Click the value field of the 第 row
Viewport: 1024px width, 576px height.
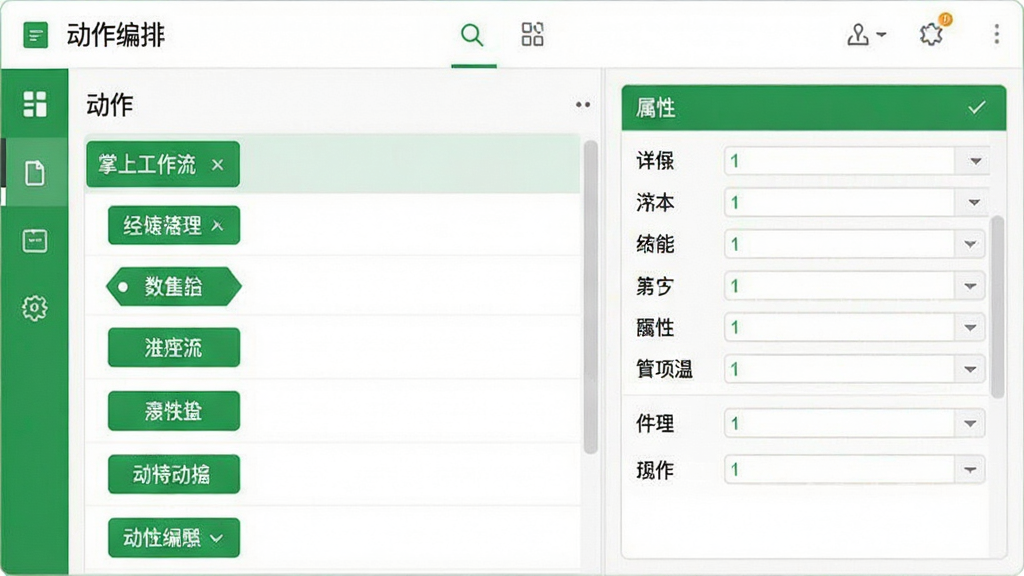click(x=840, y=286)
